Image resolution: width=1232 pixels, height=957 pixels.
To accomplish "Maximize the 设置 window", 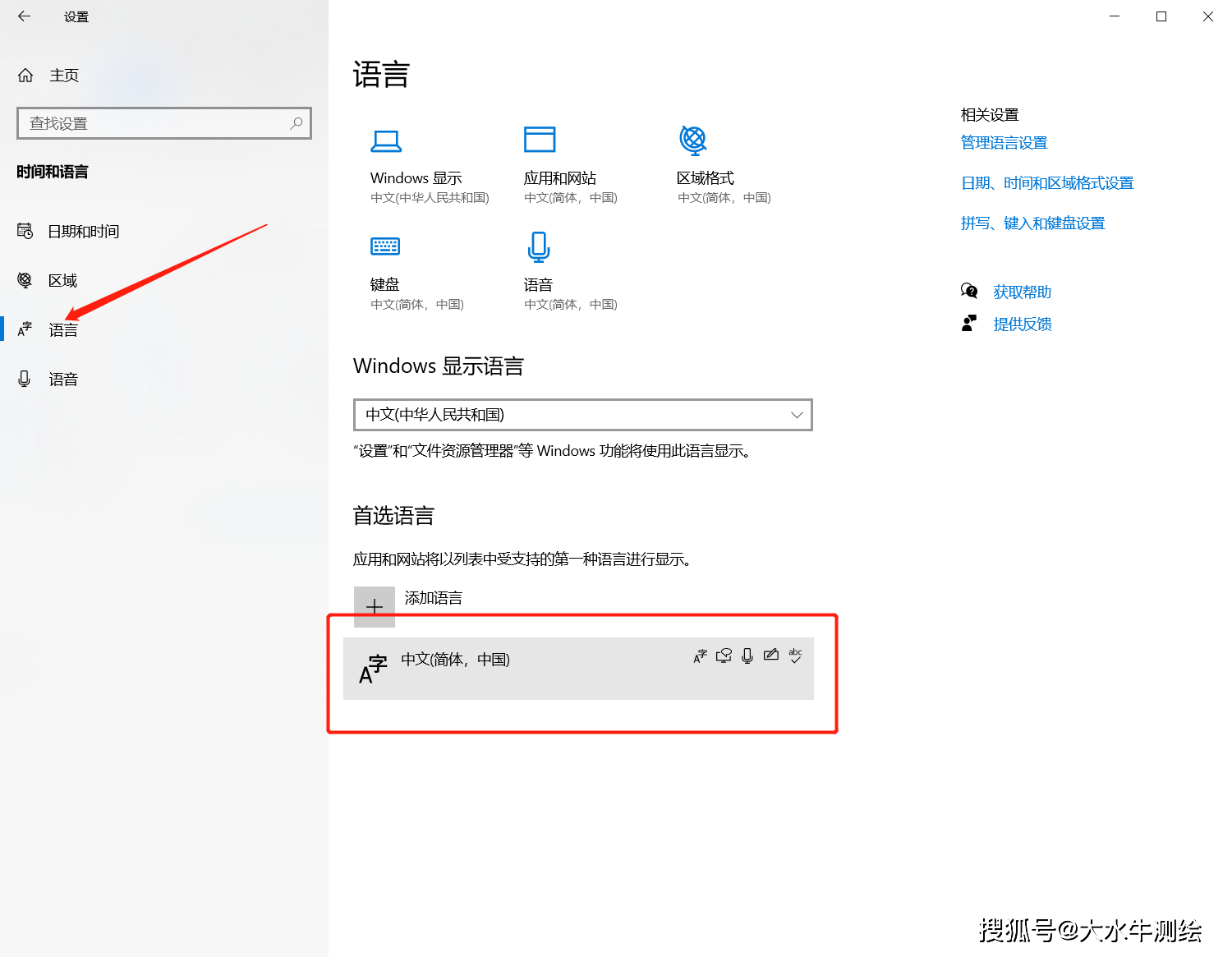I will pos(1161,16).
